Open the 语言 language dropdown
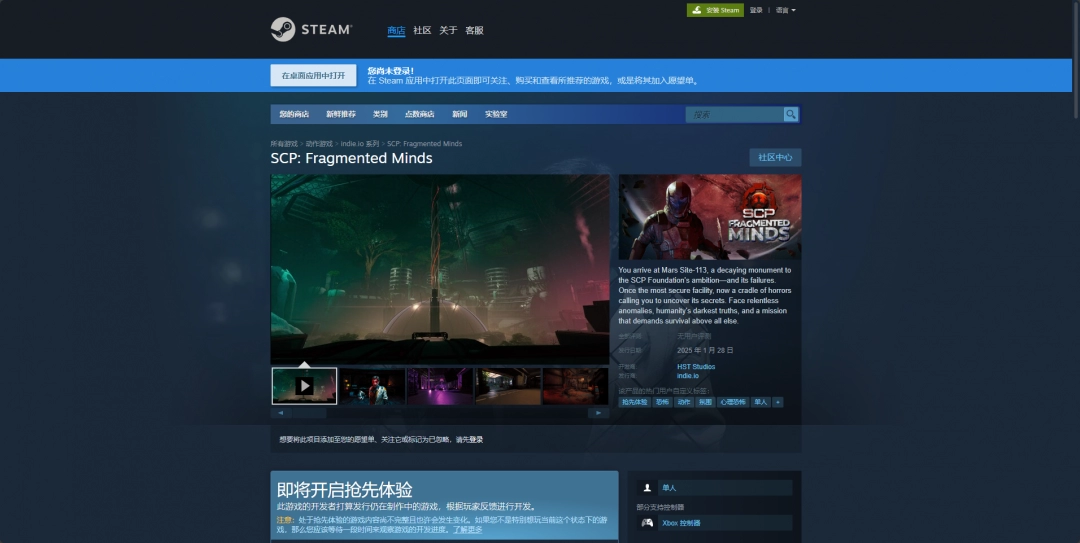 pyautogui.click(x=785, y=10)
